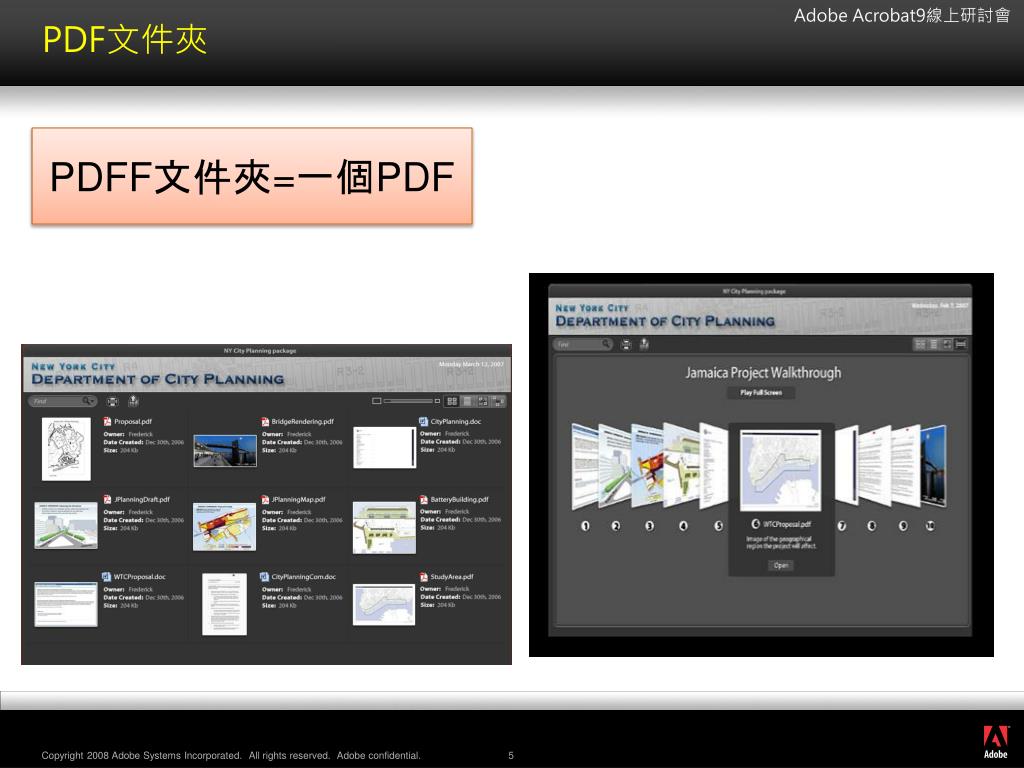Open the BatteryBuilding.pdf thumbnail
Viewport: 1024px width, 768px height.
(x=384, y=528)
